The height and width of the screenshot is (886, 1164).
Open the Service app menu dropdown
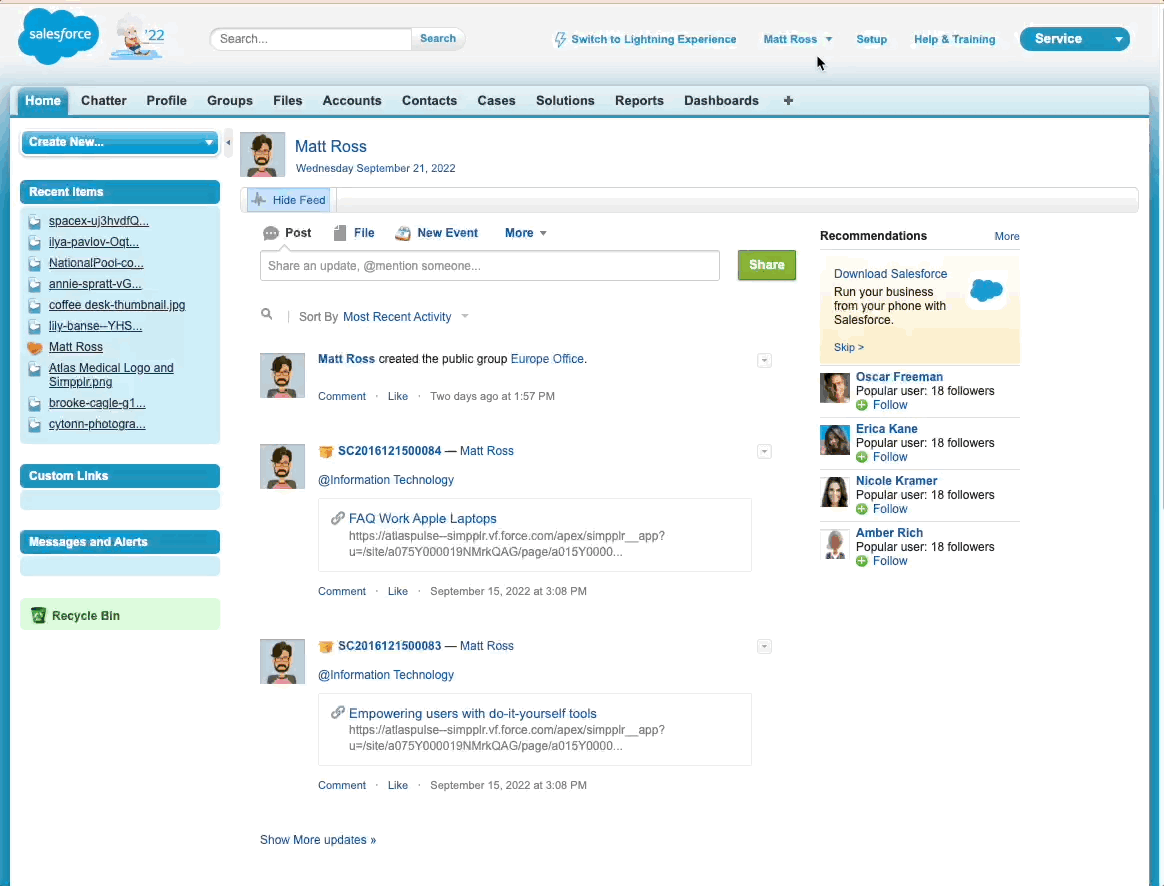coord(1118,39)
